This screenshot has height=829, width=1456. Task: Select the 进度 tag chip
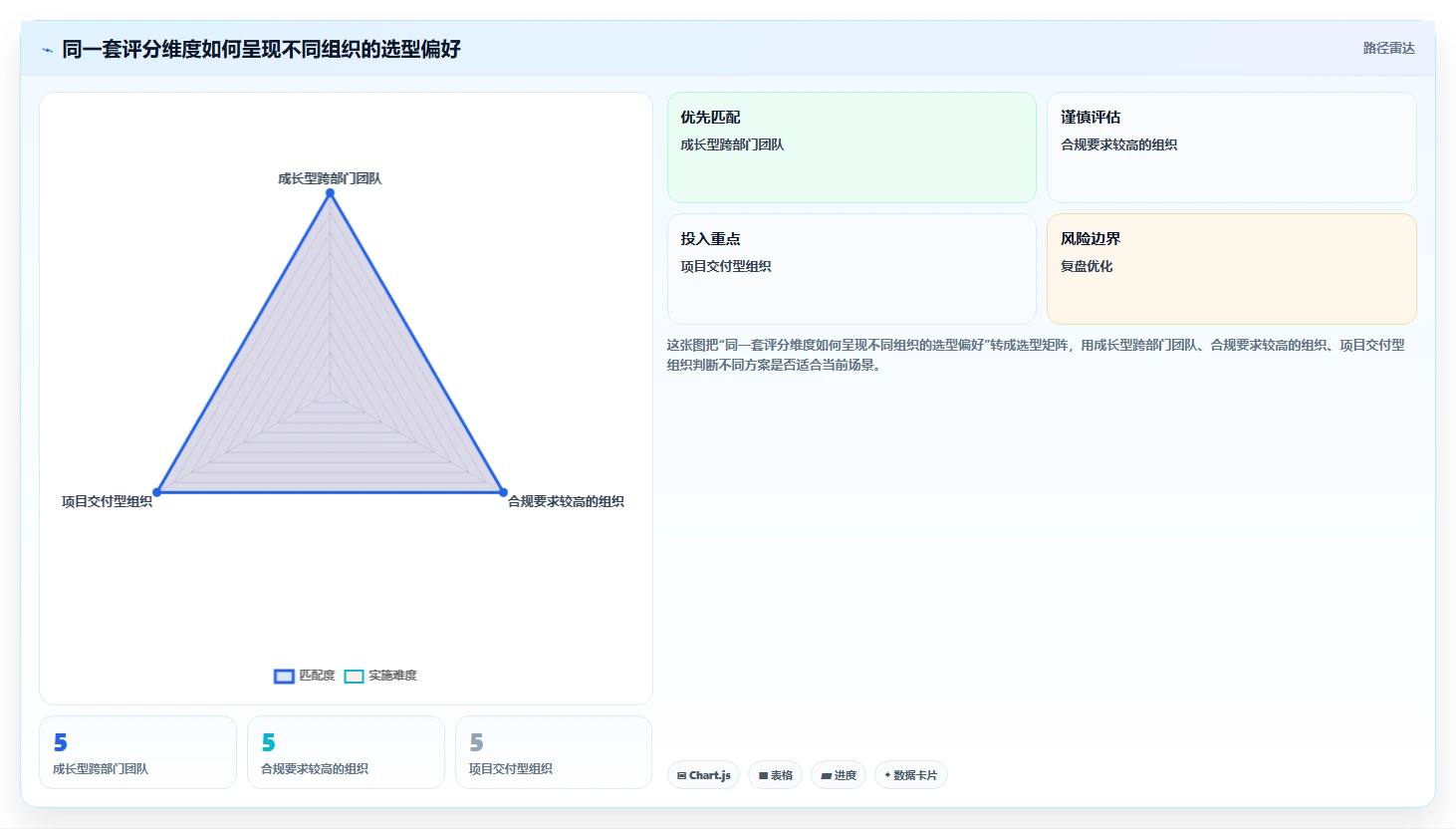839,775
